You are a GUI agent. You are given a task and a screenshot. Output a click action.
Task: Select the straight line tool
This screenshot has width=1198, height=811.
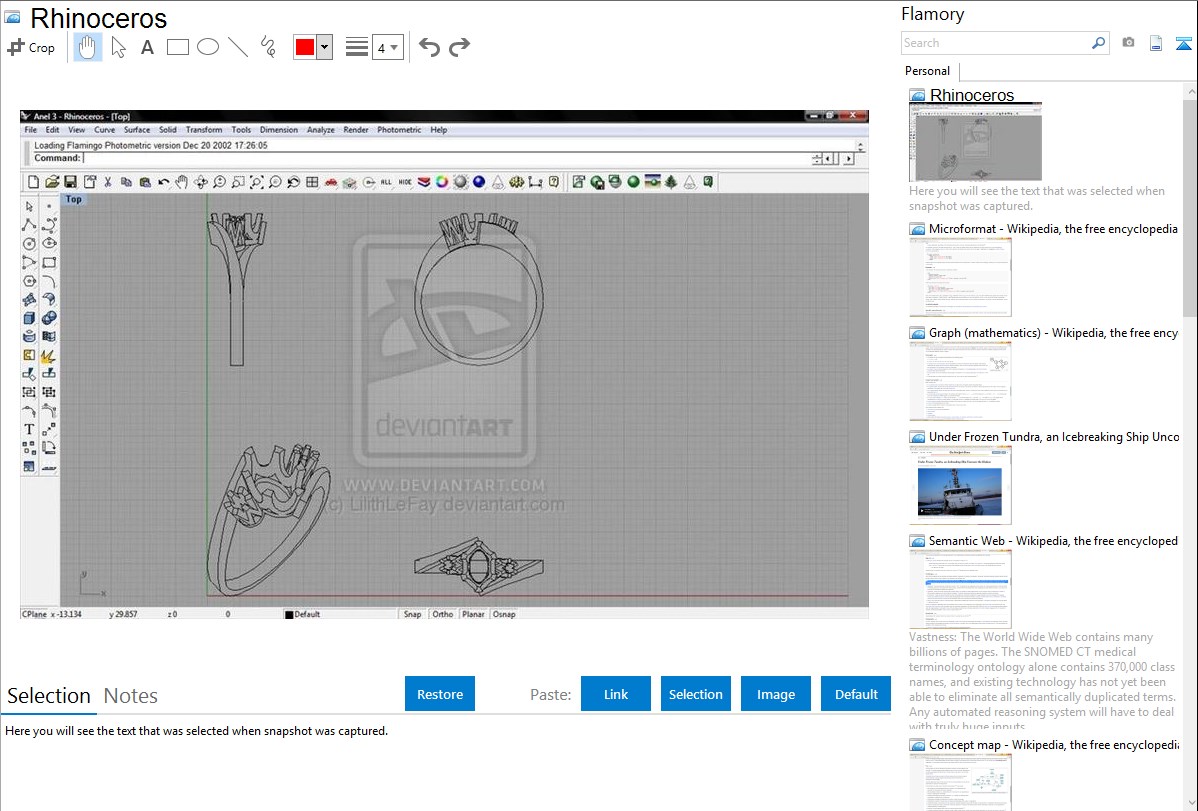click(238, 47)
